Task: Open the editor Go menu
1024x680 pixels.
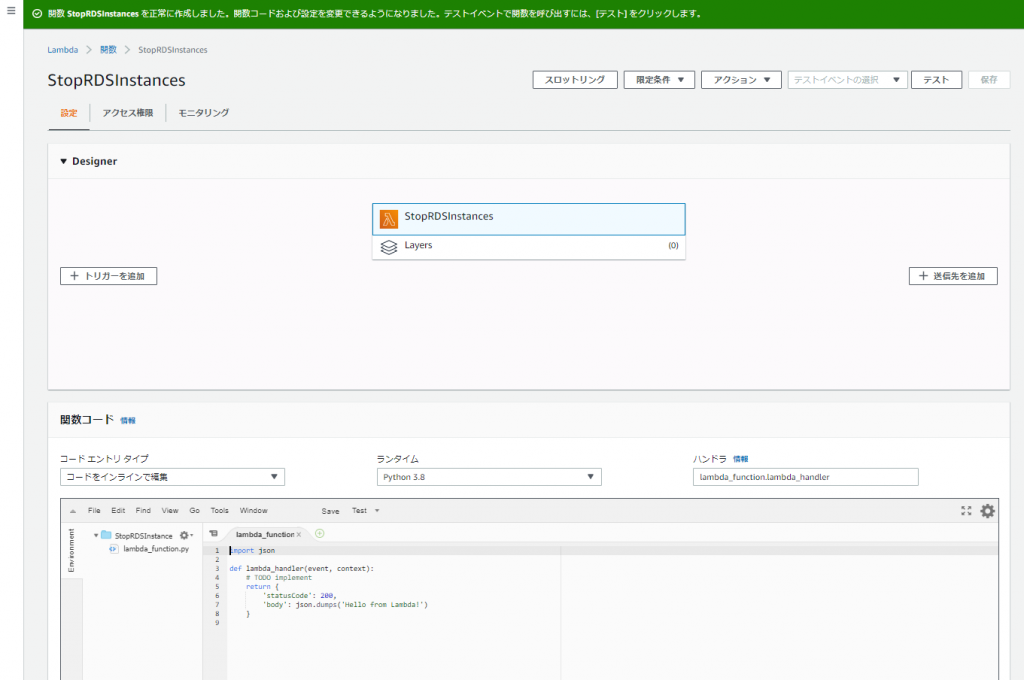Action: [x=195, y=511]
